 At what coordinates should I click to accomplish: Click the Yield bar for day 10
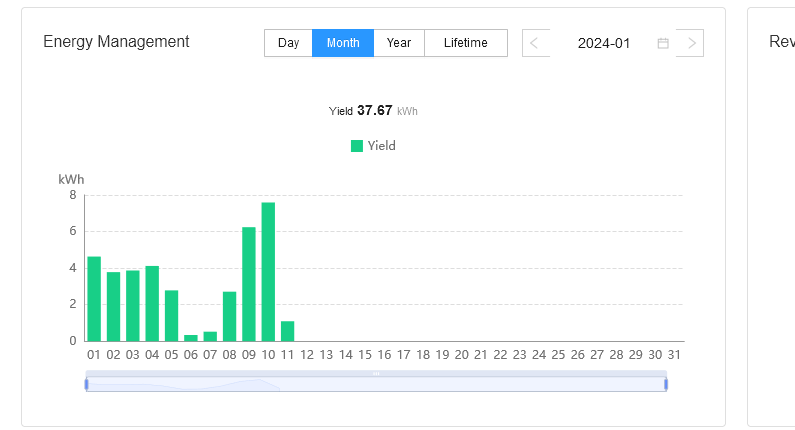pyautogui.click(x=268, y=272)
